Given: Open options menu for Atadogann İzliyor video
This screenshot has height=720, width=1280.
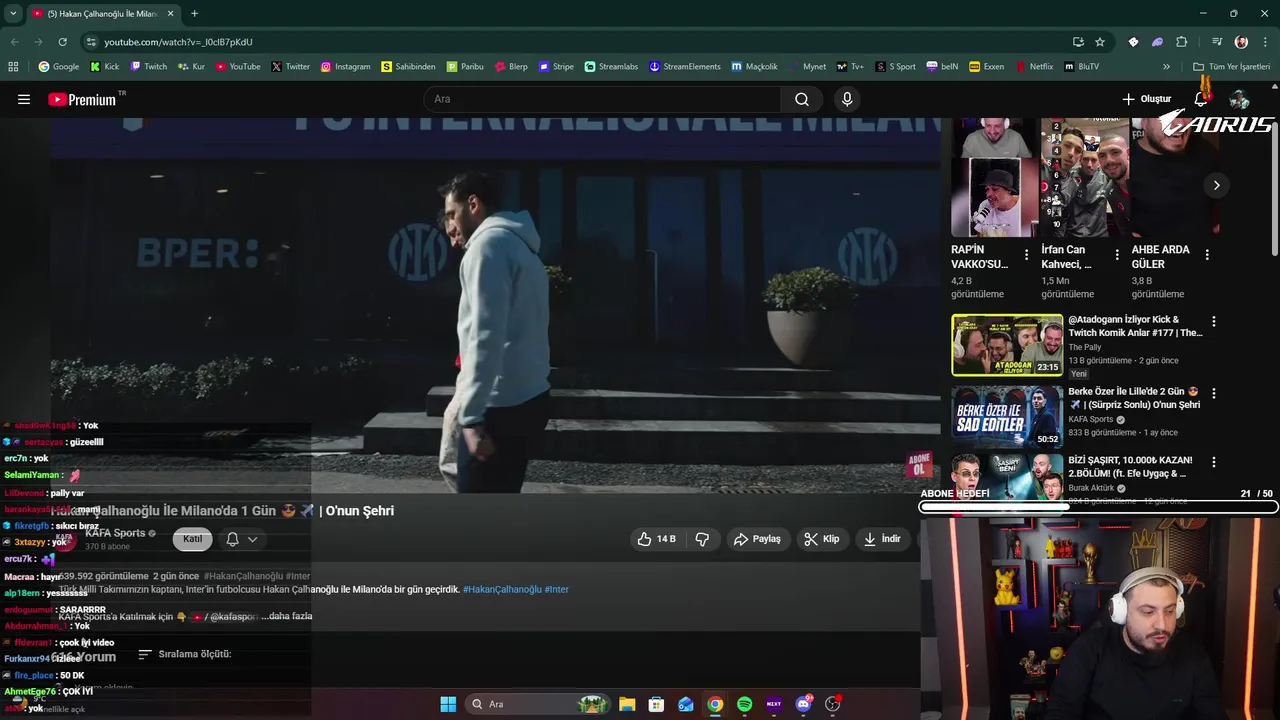Looking at the screenshot, I should (1214, 322).
